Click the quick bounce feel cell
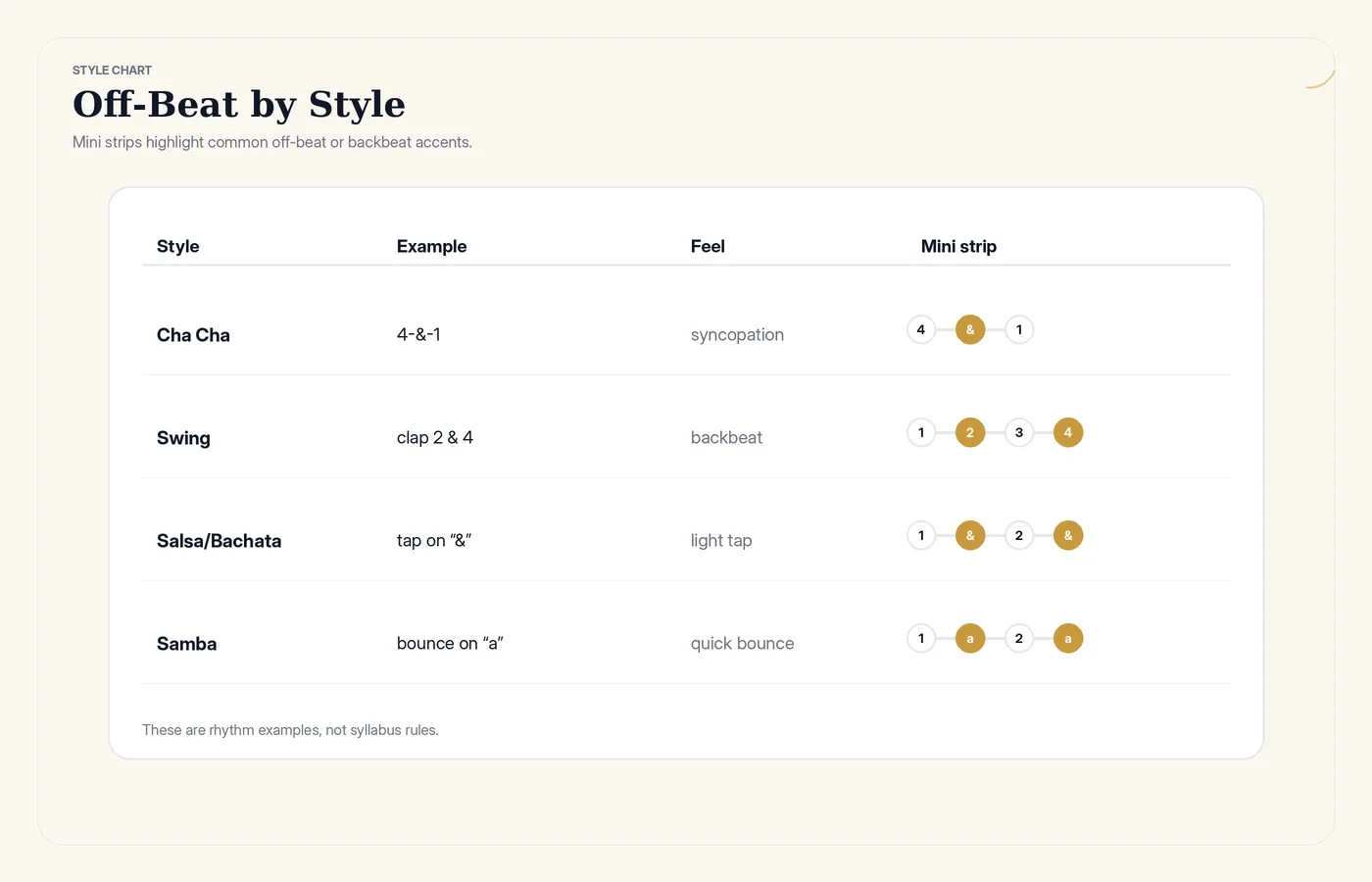 (742, 644)
